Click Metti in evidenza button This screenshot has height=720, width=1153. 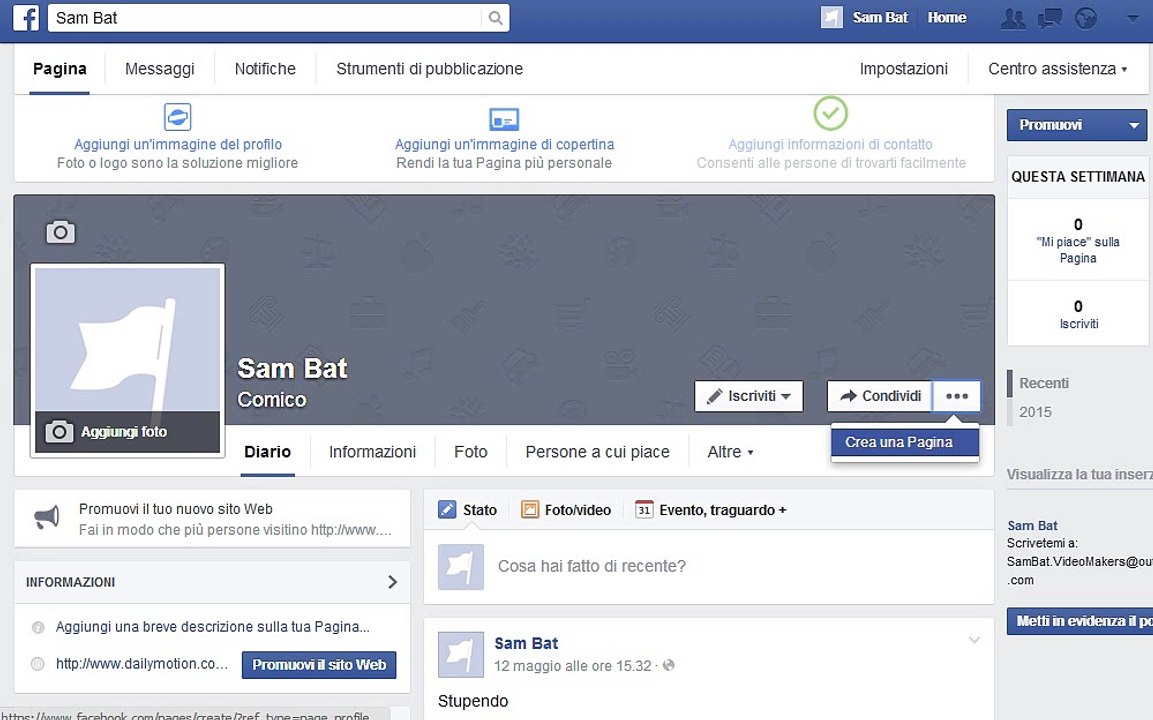point(1079,621)
